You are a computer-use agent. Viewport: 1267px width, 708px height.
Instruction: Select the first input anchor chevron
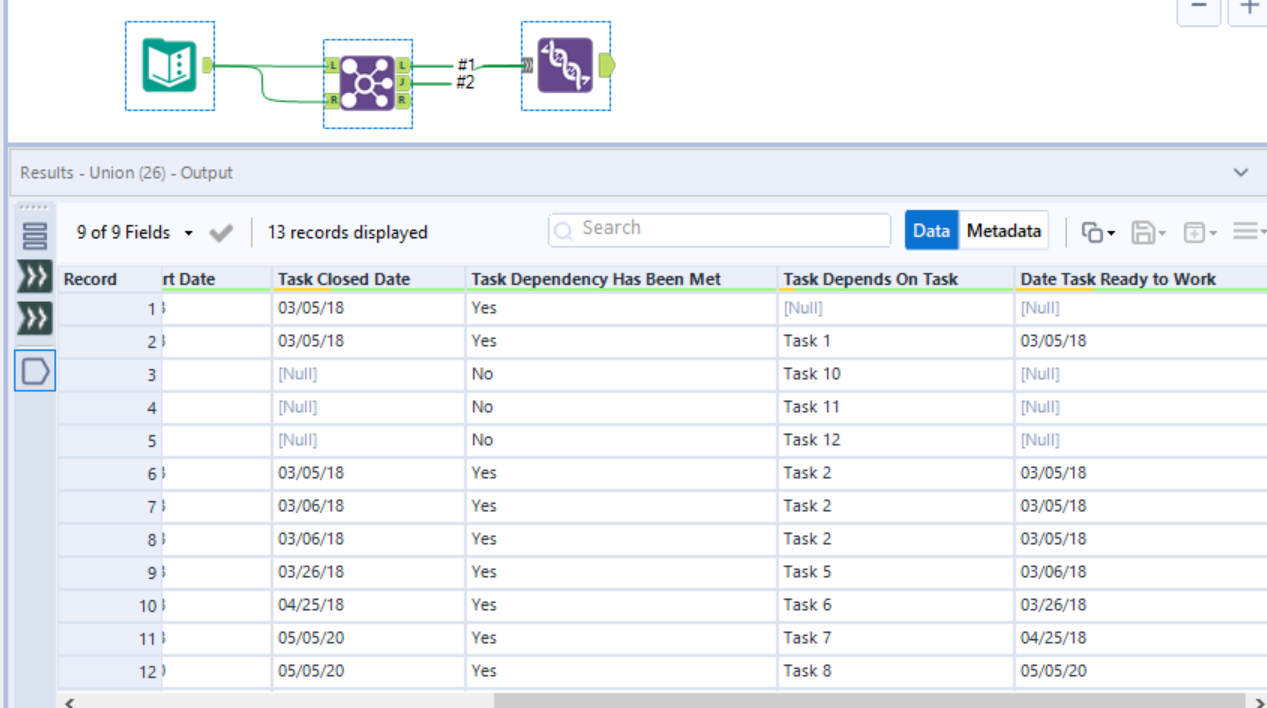click(x=34, y=276)
